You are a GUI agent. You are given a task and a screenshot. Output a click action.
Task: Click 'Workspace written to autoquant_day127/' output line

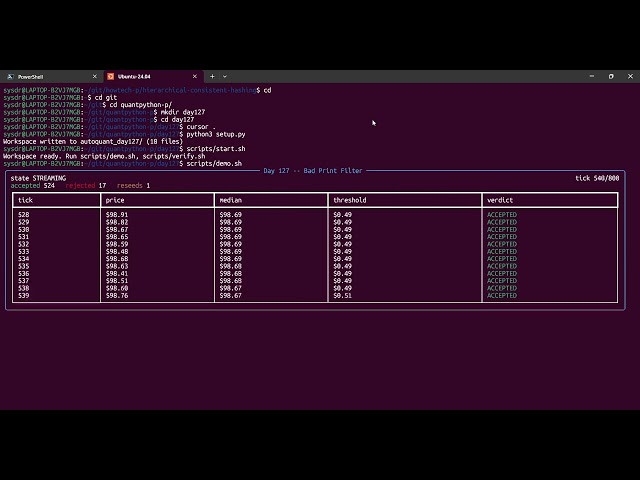click(93, 141)
